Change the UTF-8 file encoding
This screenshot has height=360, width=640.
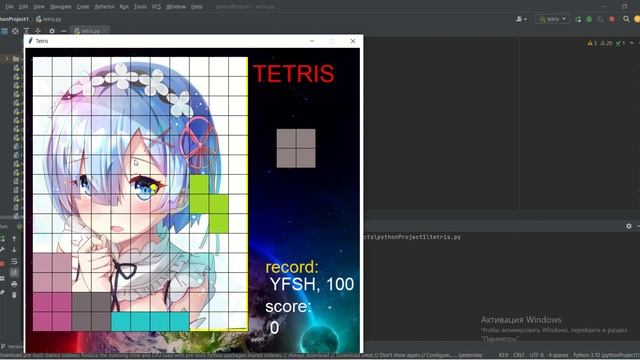tap(536, 355)
